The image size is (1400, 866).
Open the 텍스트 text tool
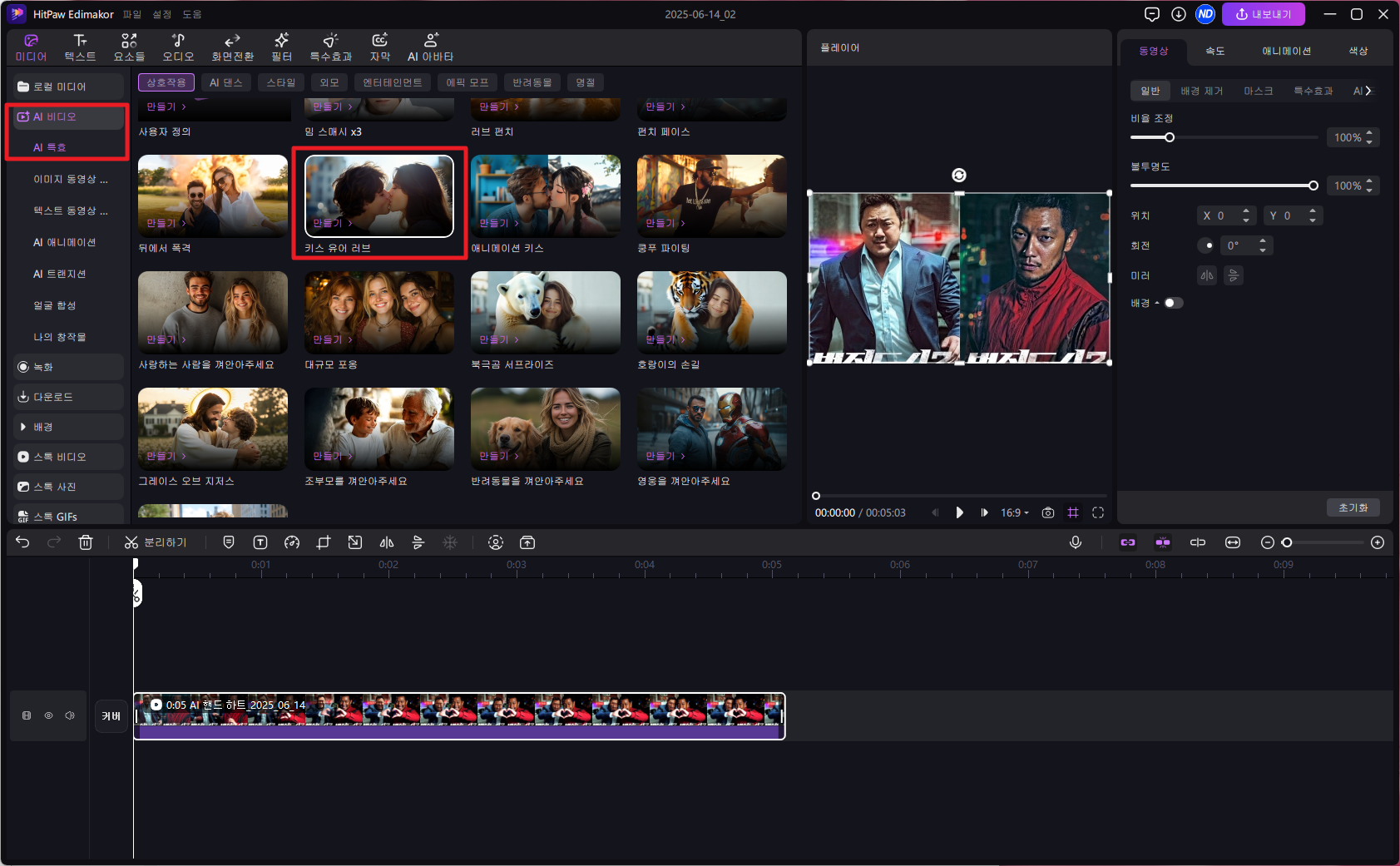click(x=80, y=47)
